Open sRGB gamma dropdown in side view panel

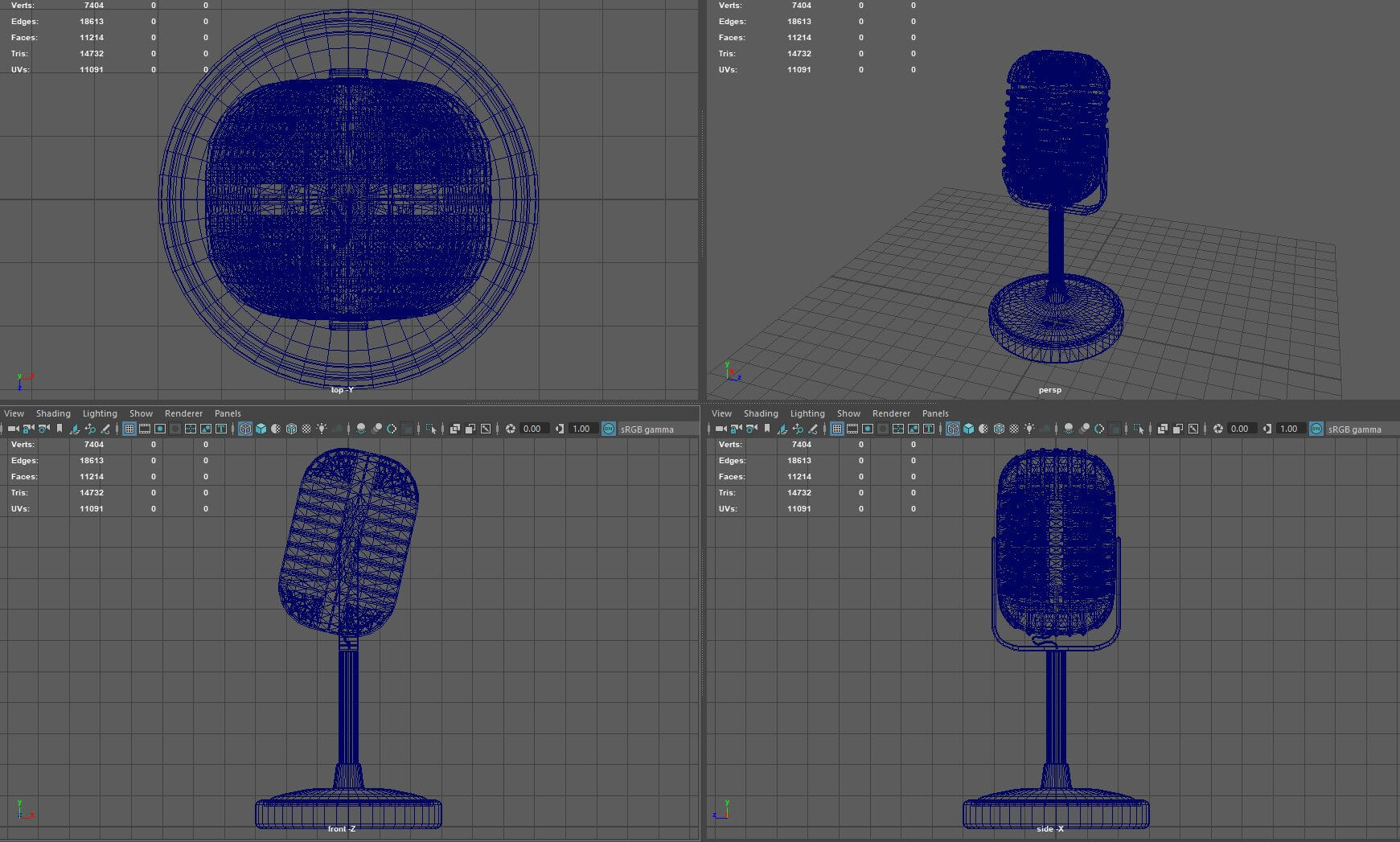[x=1354, y=429]
